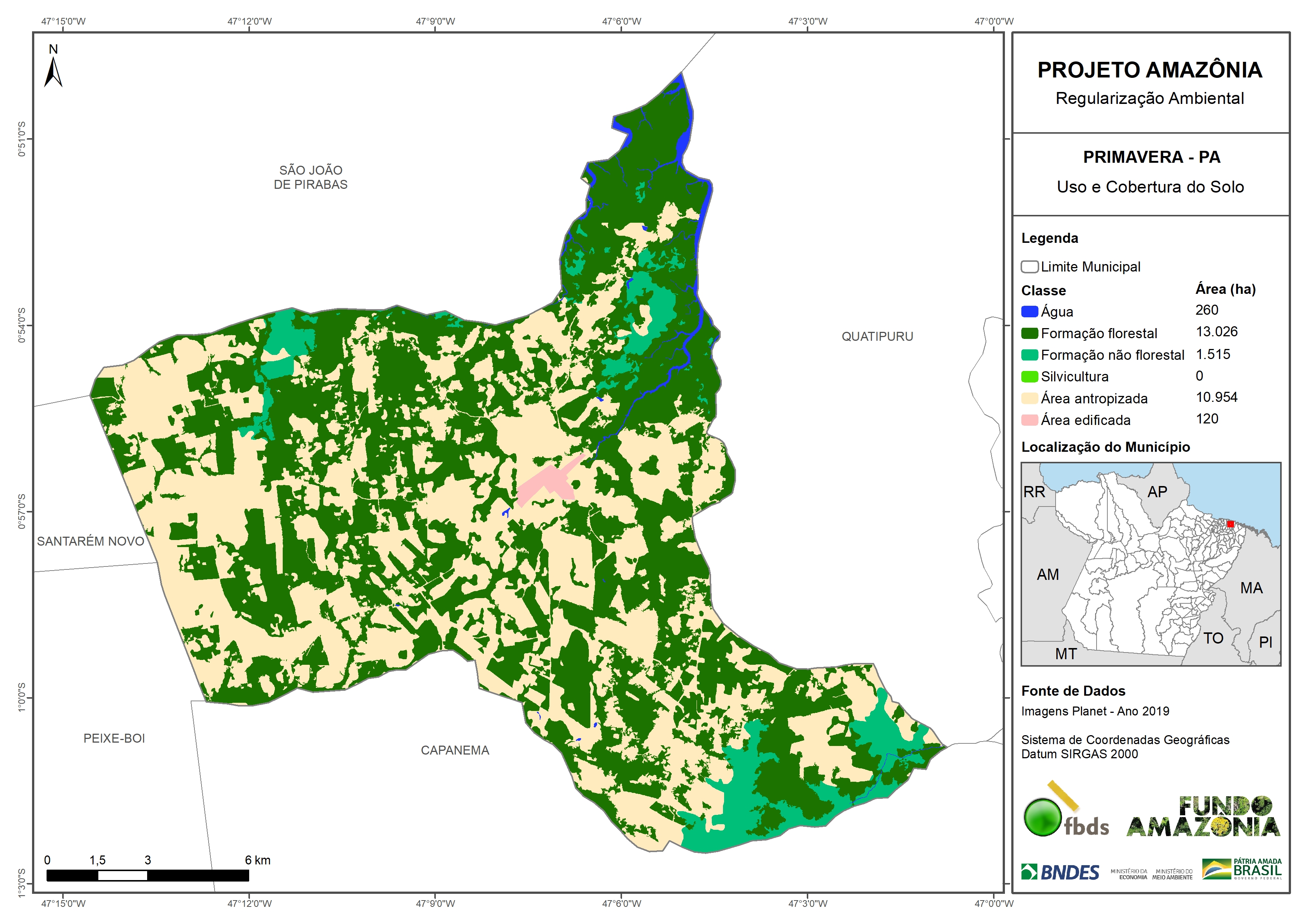Click the Formação não florestal swatch

point(1029,355)
